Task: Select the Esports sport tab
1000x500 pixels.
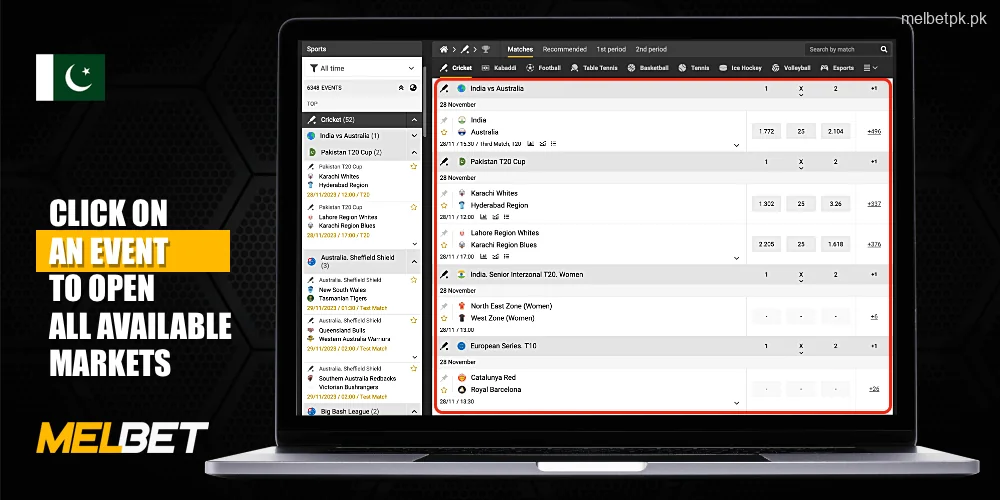Action: pos(837,68)
